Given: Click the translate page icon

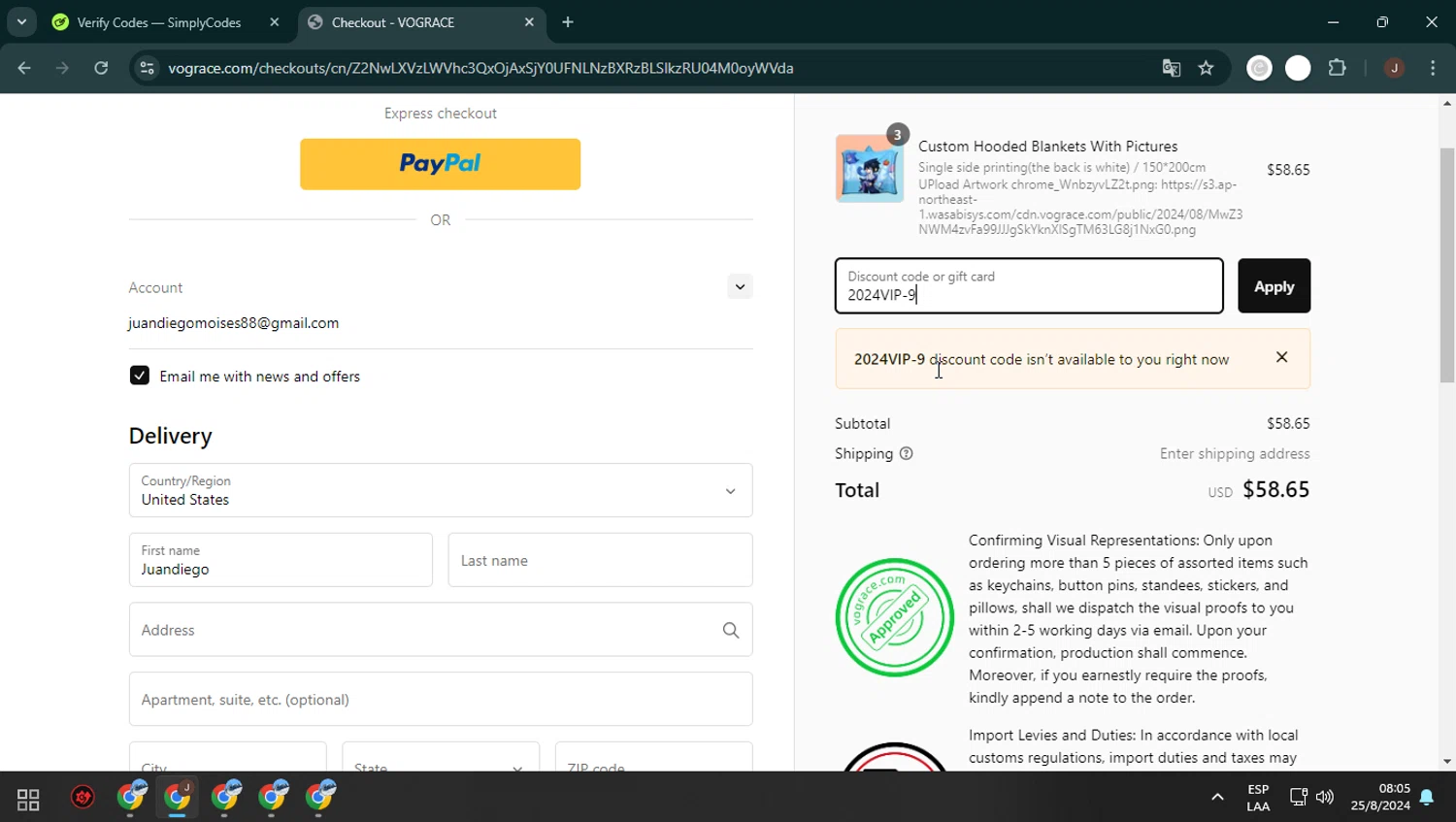Looking at the screenshot, I should point(1172,68).
